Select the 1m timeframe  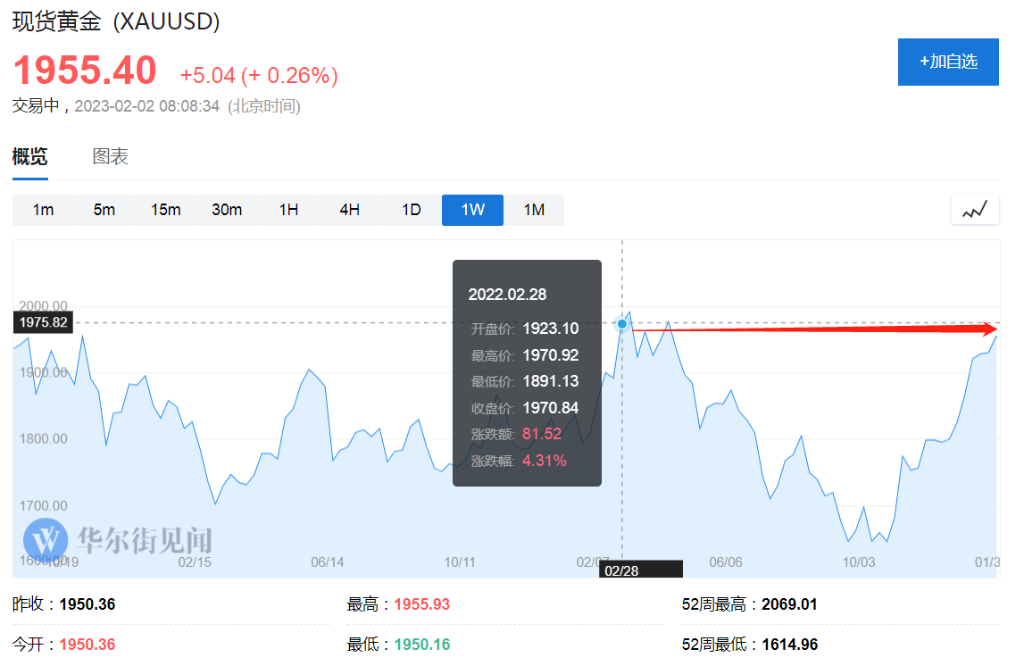coord(43,210)
